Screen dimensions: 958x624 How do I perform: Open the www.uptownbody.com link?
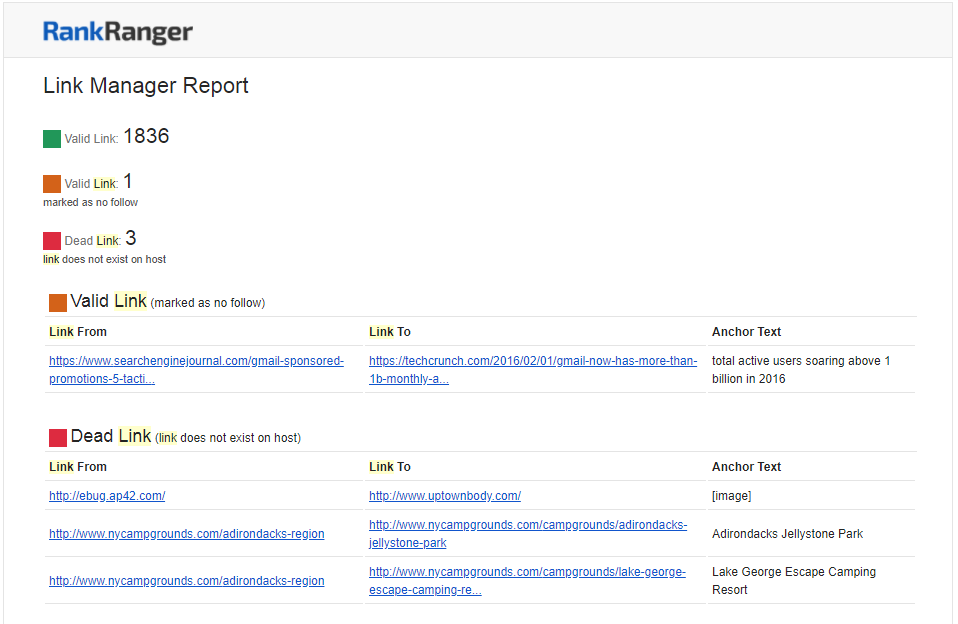click(445, 496)
